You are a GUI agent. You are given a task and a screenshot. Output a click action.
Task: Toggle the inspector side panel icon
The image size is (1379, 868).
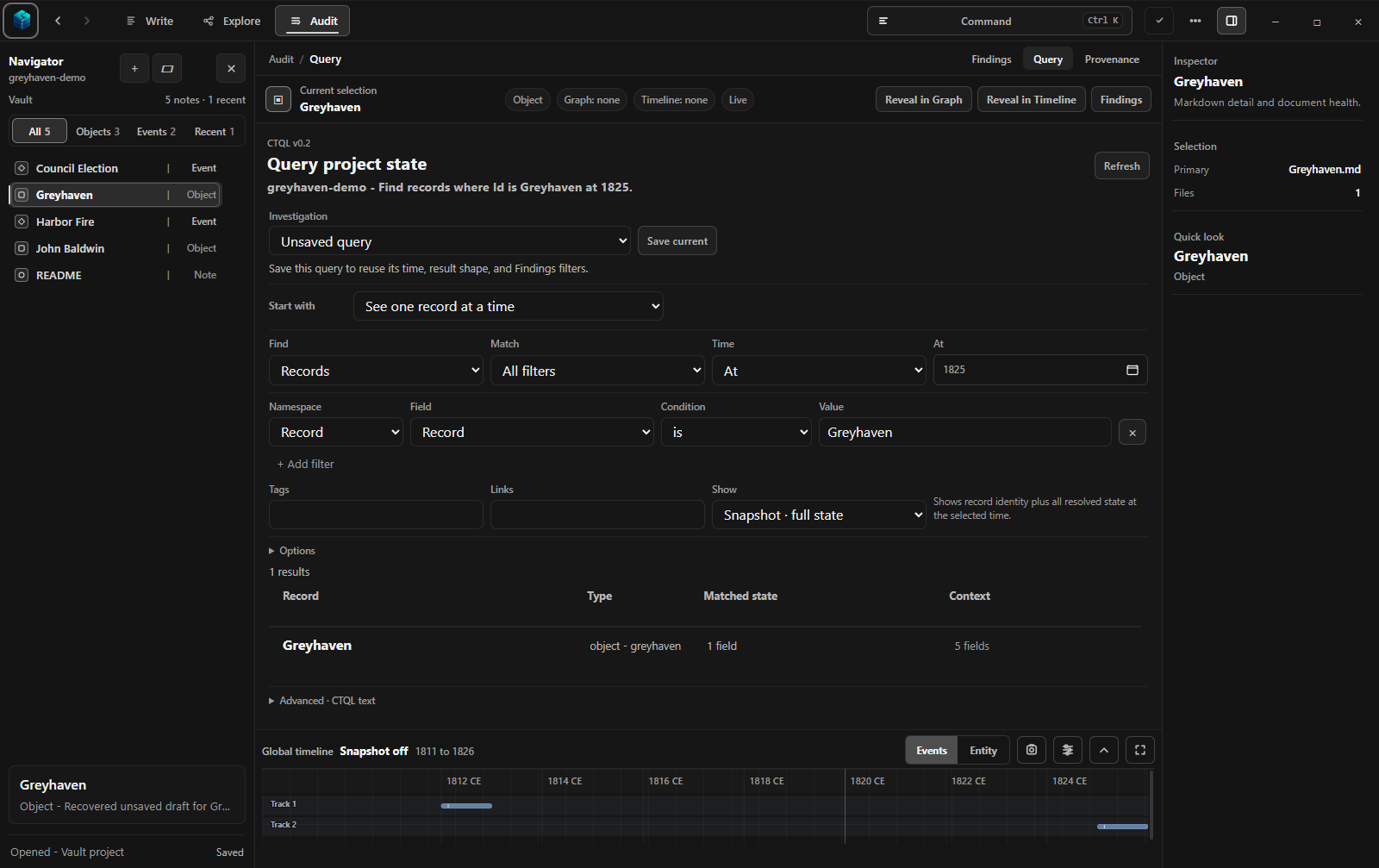[x=1232, y=21]
